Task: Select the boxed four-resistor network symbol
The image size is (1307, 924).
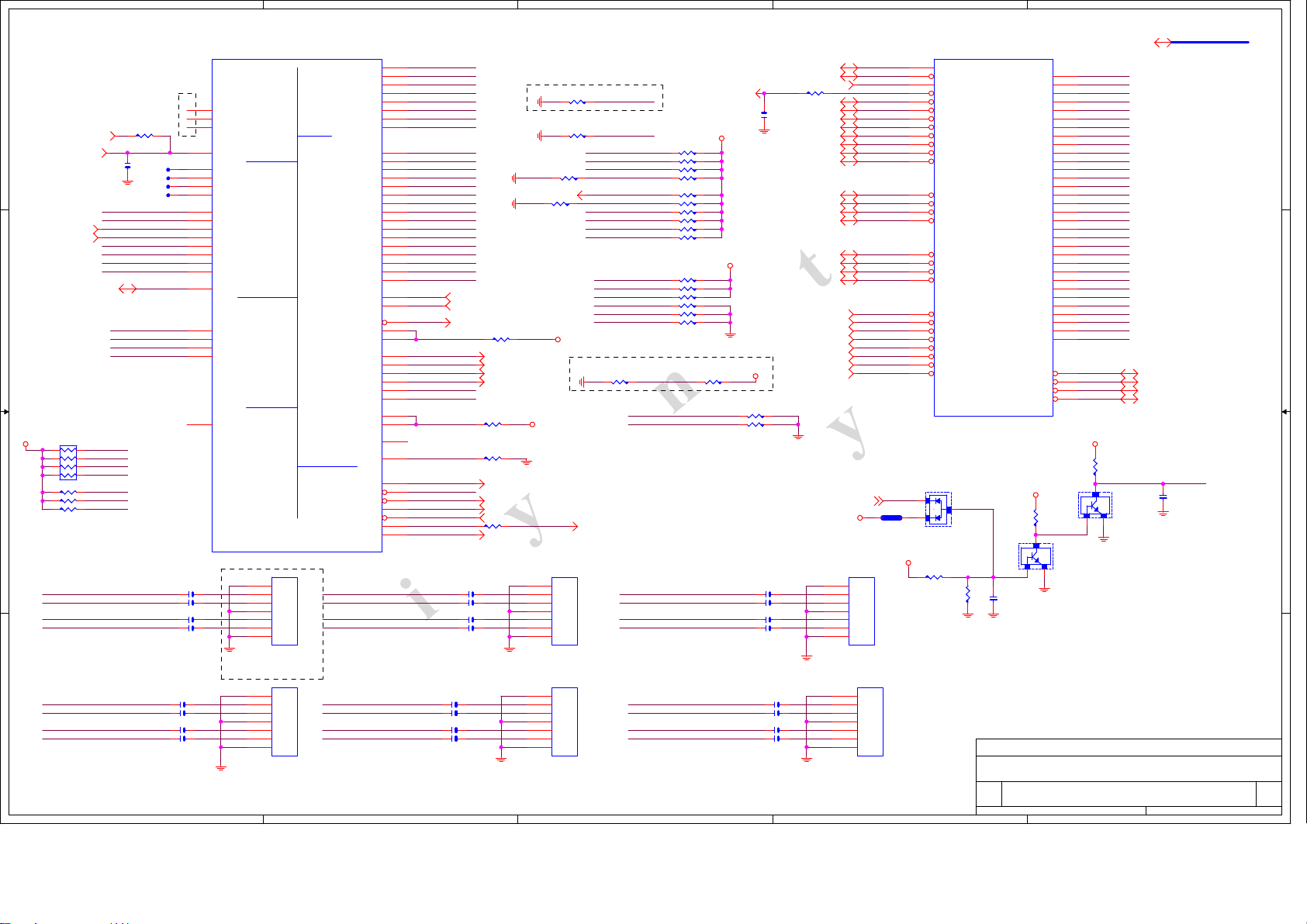Action: coord(68,462)
